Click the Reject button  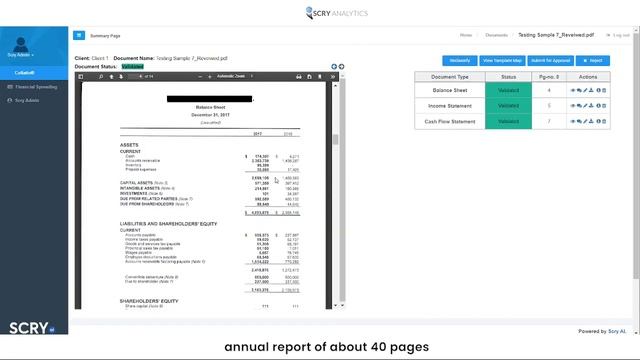click(593, 60)
